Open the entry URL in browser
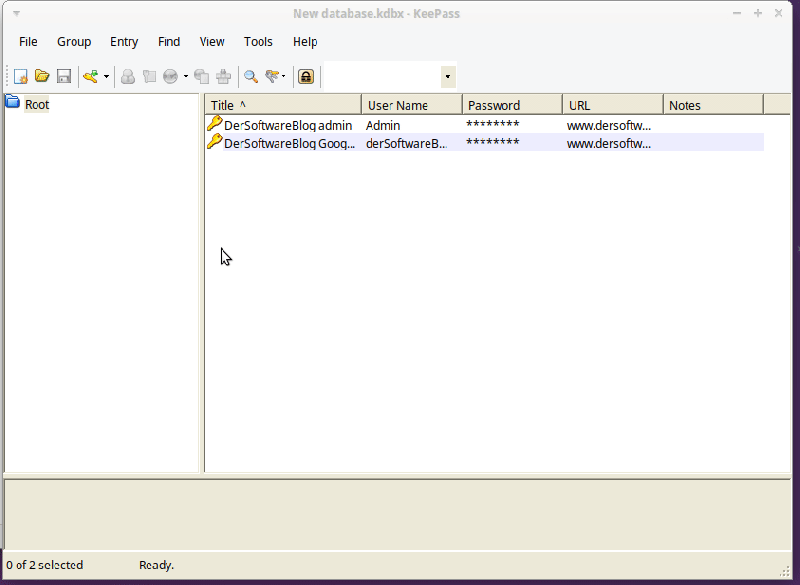The image size is (800, 585). pyautogui.click(x=172, y=76)
